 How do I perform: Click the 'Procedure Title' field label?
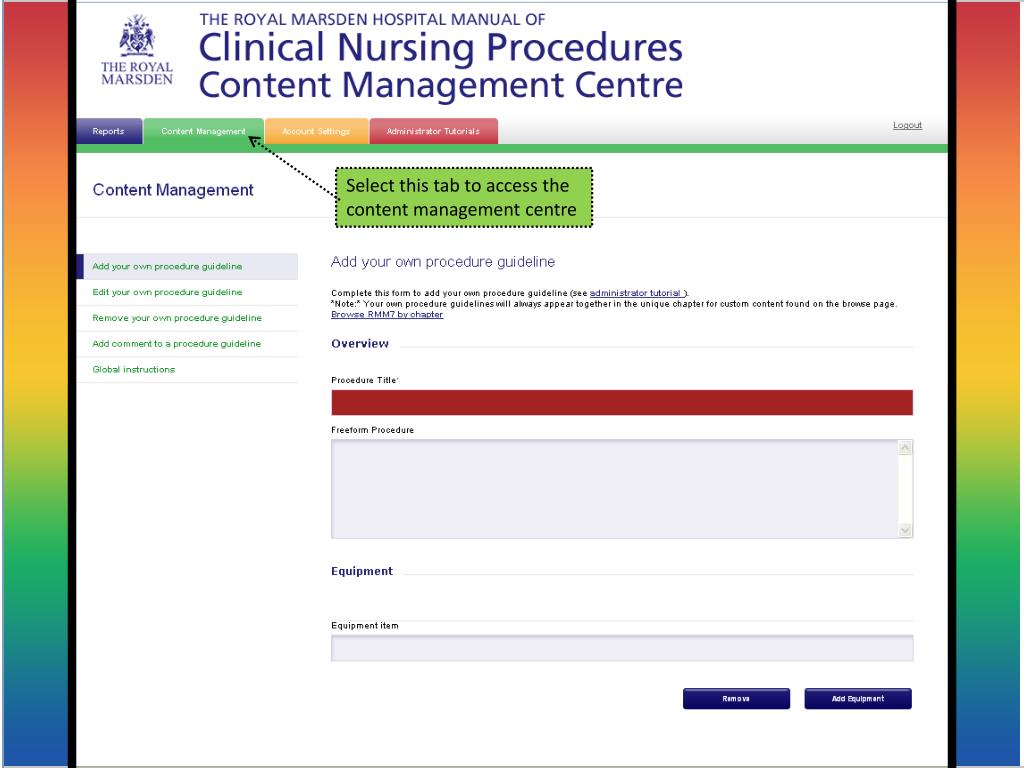[x=364, y=380]
